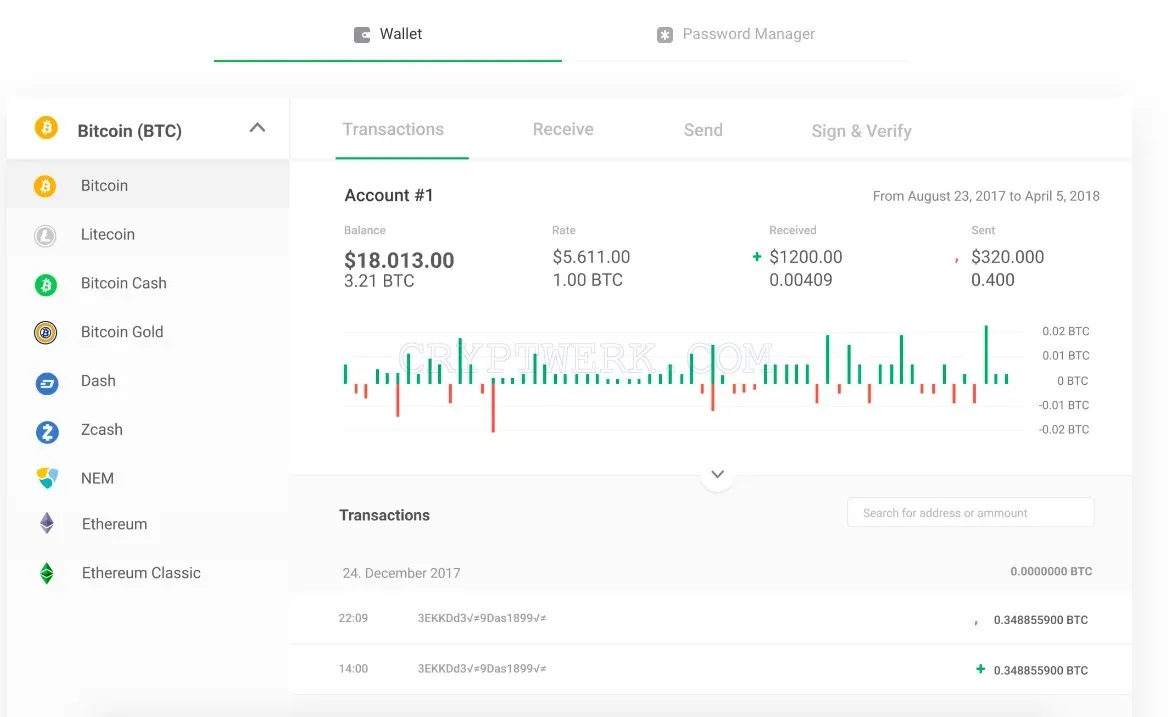The height and width of the screenshot is (717, 1173).
Task: Open the Transactions tab
Action: (393, 129)
